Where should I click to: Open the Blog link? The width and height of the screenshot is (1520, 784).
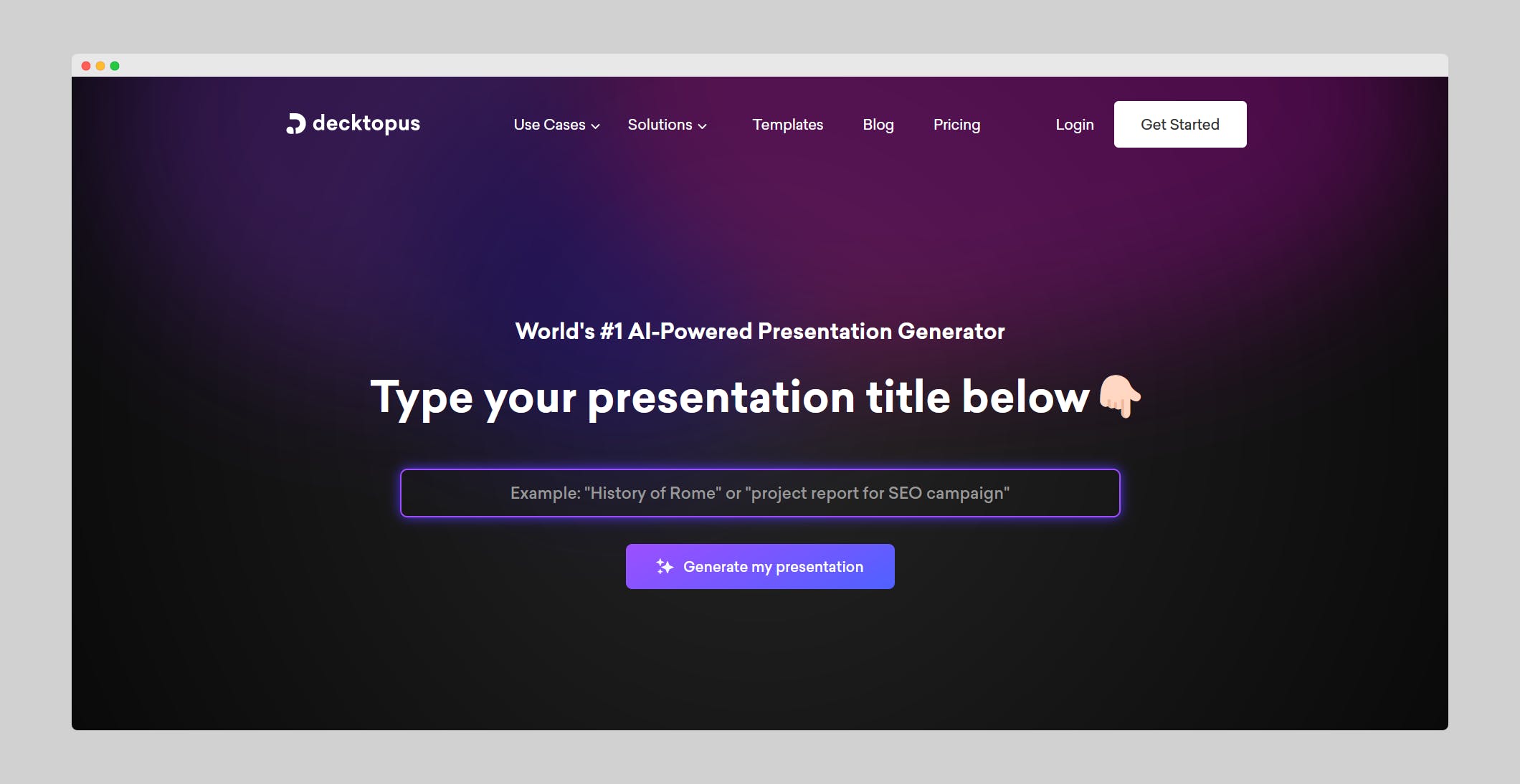878,125
